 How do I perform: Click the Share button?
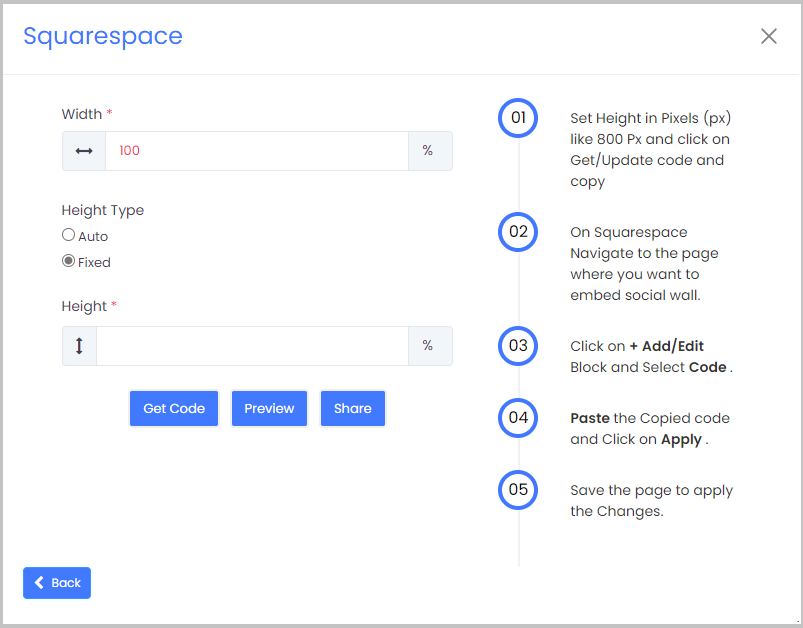353,409
